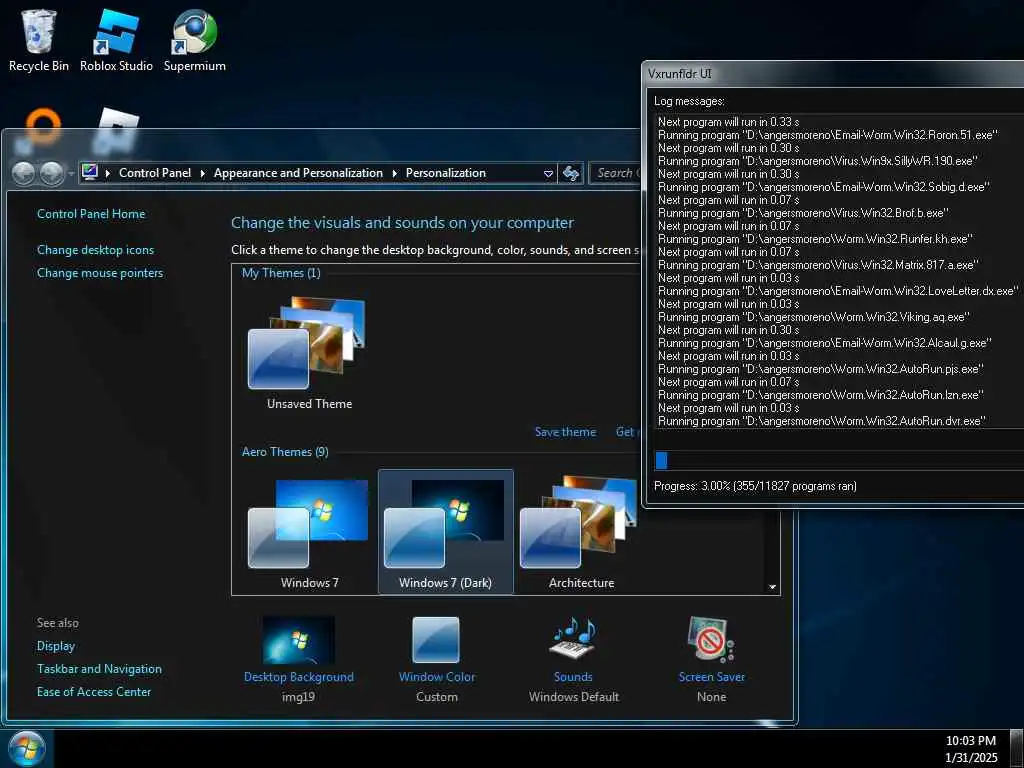This screenshot has width=1024, height=768.
Task: Click the Sounds link label
Action: click(x=573, y=677)
